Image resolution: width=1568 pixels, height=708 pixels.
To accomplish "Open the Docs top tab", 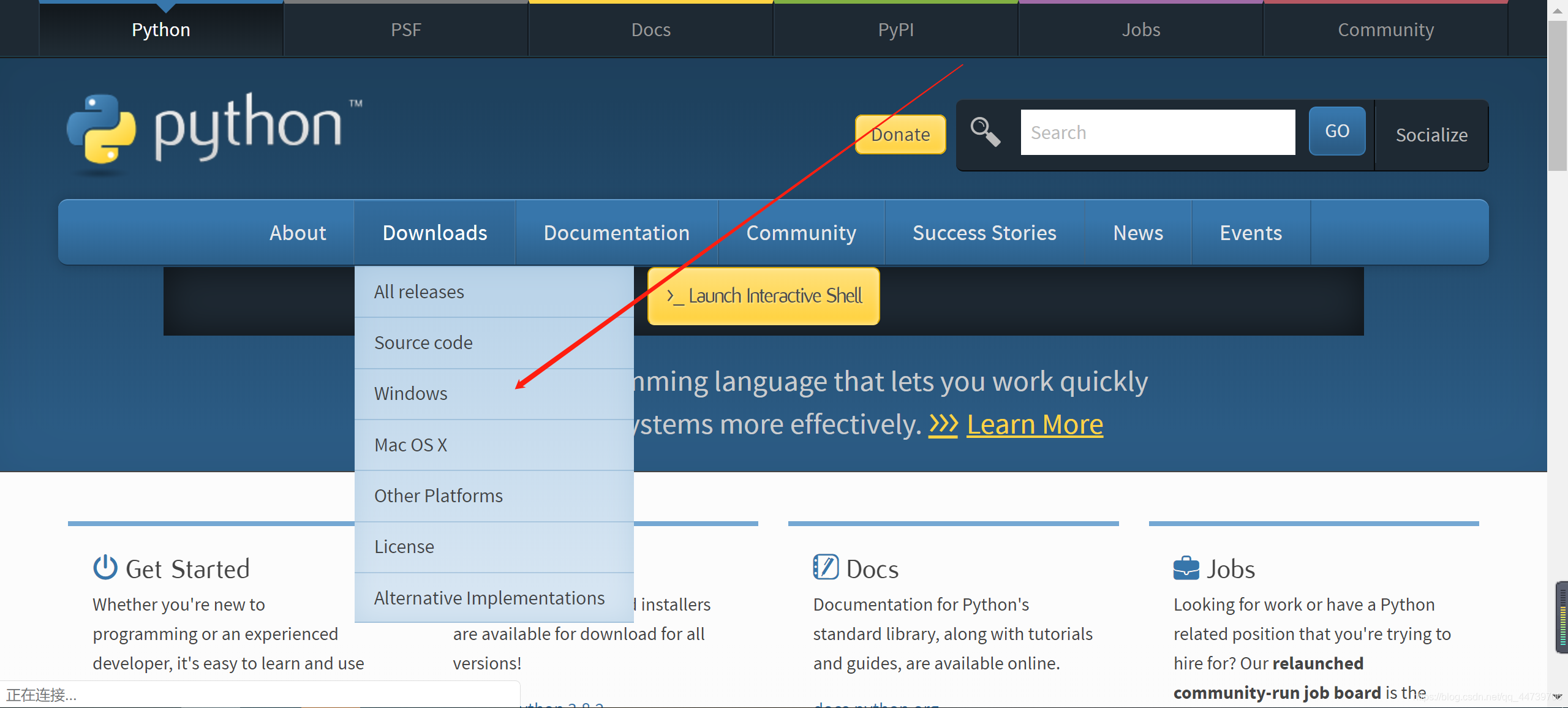I will coord(651,29).
